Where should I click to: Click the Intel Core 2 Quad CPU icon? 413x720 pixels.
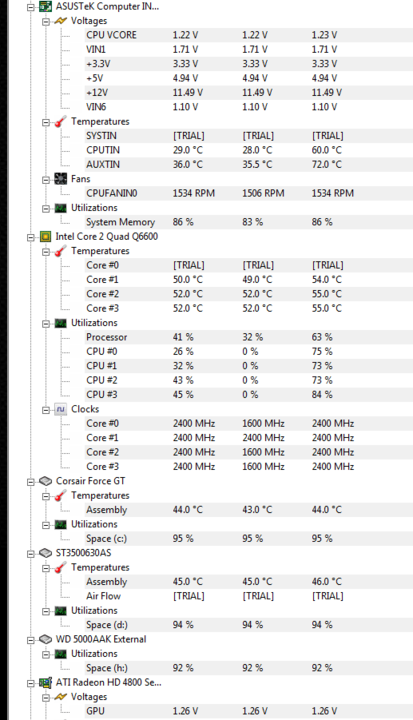click(45, 236)
